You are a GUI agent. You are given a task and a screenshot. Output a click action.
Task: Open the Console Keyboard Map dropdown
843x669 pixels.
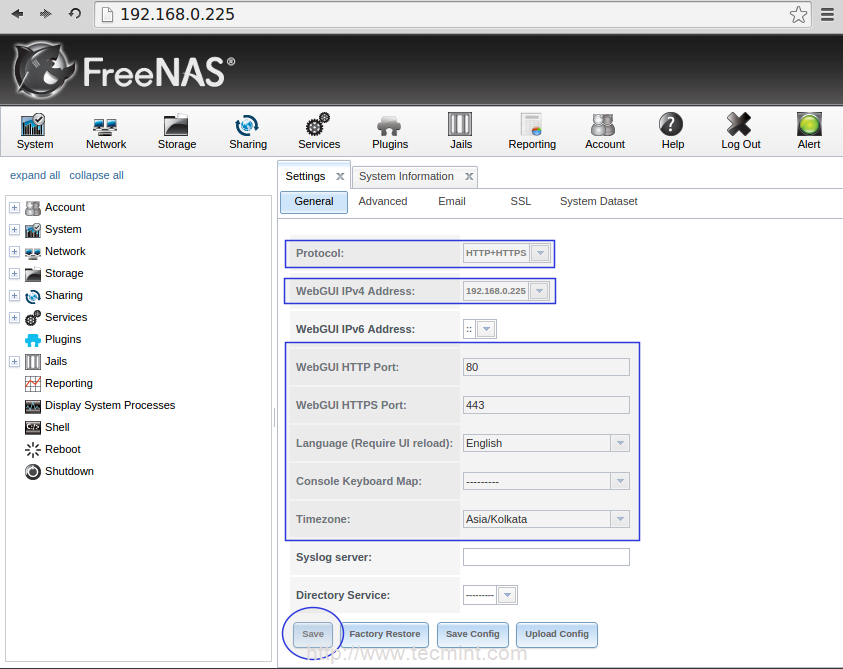tap(620, 481)
